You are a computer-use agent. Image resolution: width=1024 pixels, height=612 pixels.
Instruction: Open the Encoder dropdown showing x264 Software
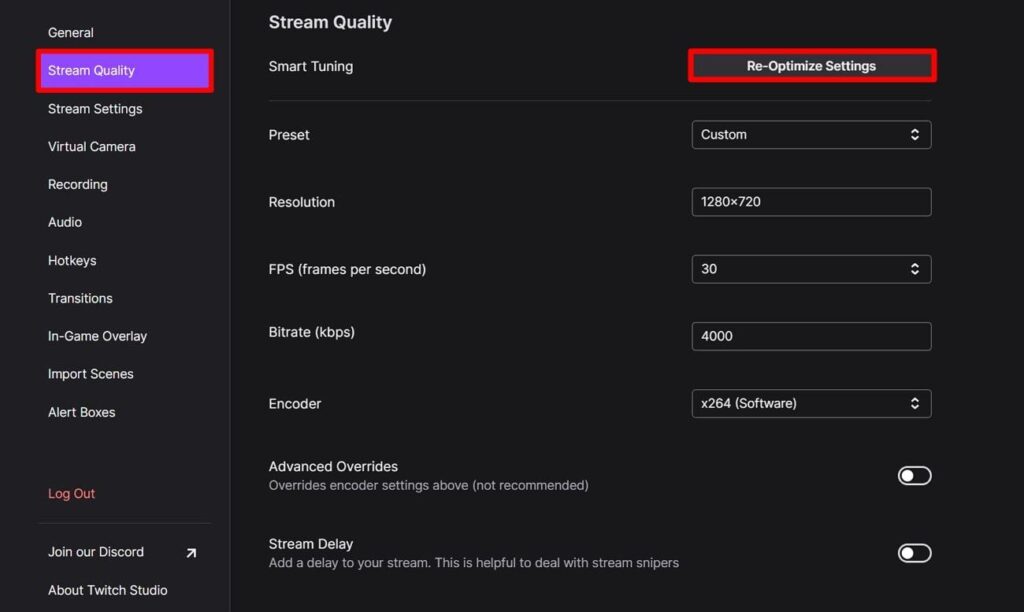click(811, 403)
